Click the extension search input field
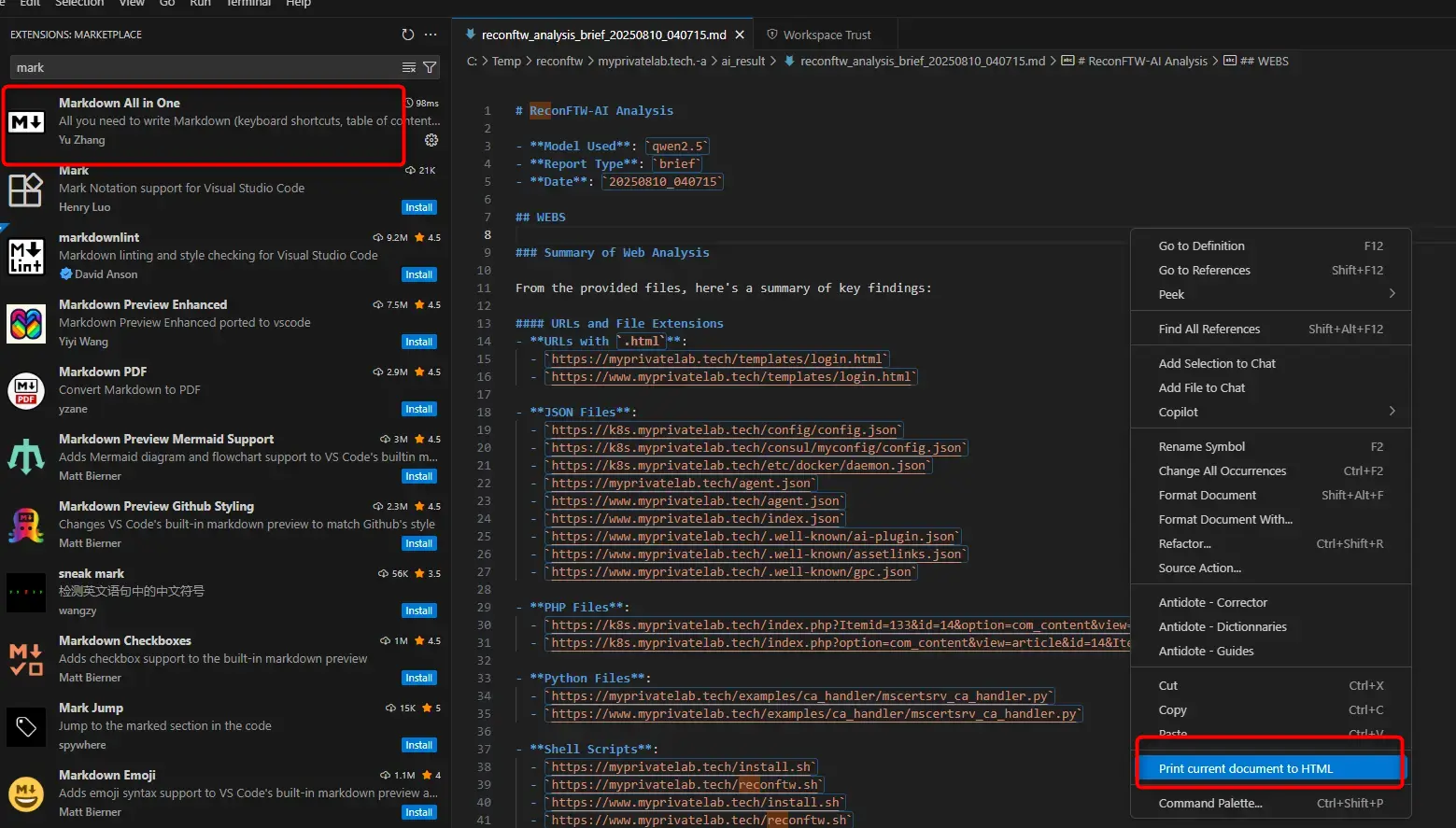The height and width of the screenshot is (828, 1456). [x=205, y=67]
